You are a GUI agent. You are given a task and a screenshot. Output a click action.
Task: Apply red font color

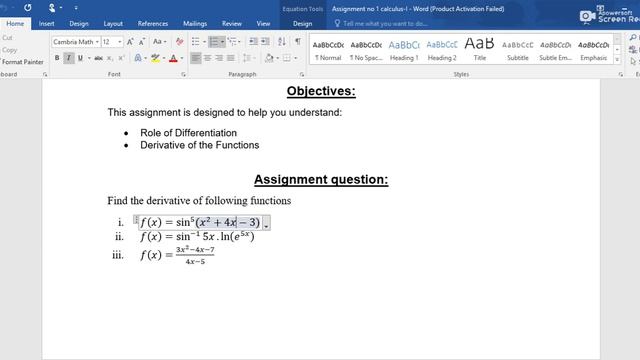(173, 58)
